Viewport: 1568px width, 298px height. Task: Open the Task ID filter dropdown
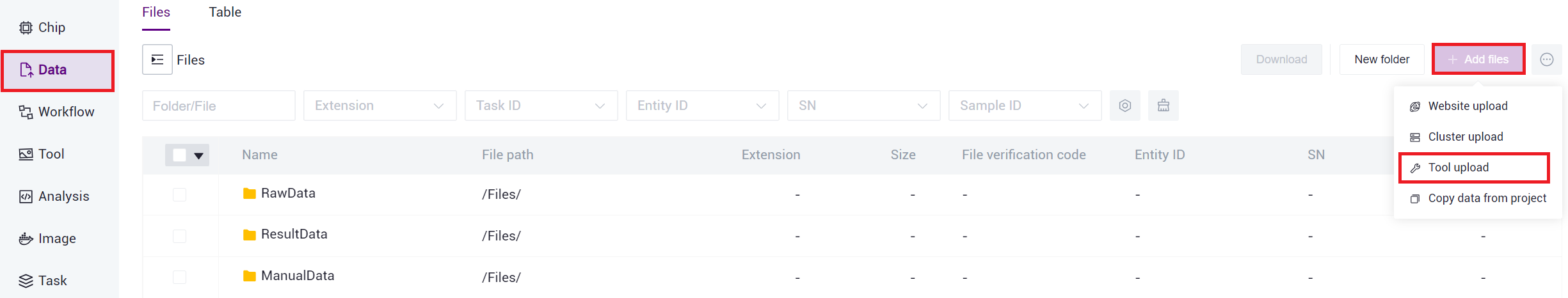click(541, 106)
